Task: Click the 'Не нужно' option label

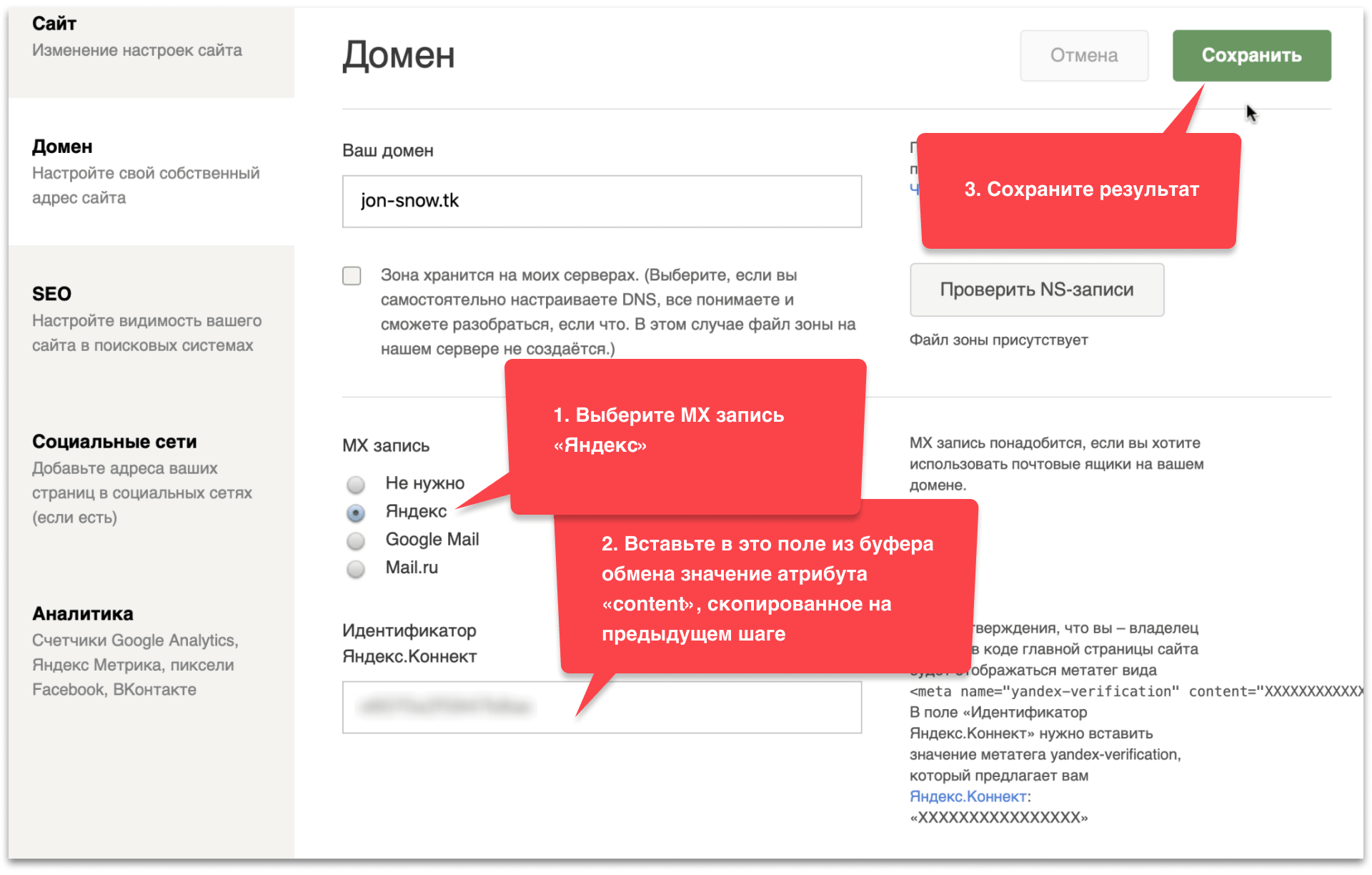Action: (x=424, y=483)
